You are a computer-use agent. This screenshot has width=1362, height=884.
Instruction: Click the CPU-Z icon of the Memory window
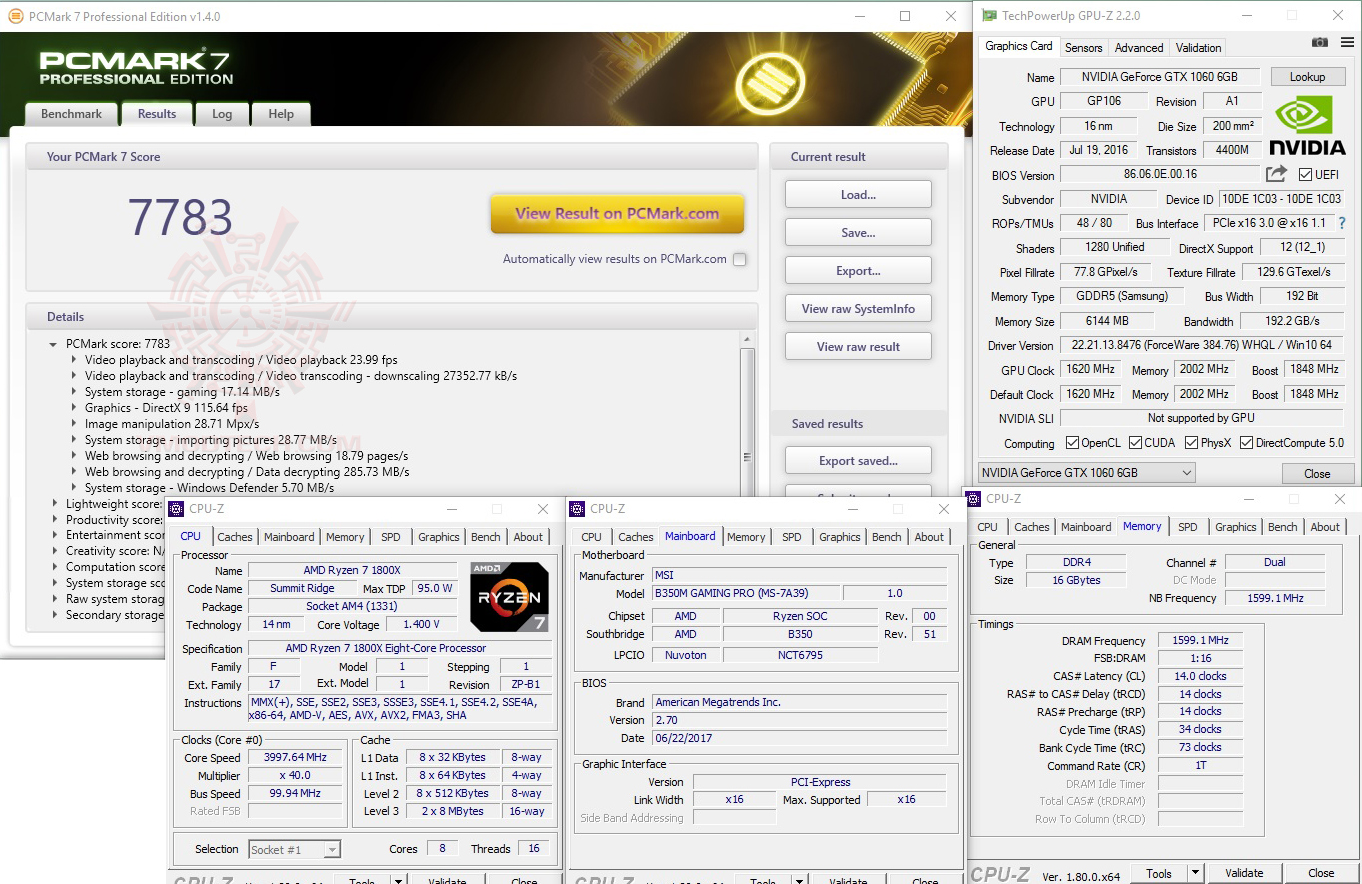[974, 498]
